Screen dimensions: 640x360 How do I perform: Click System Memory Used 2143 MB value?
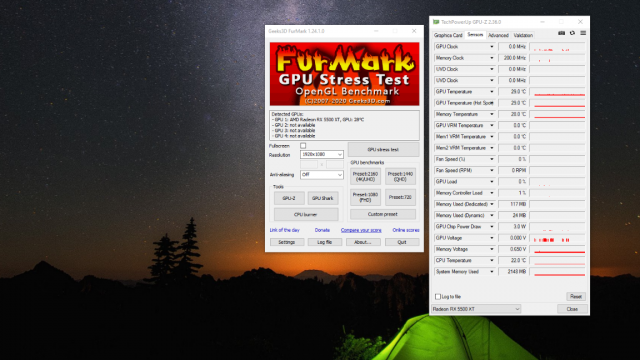click(x=513, y=272)
